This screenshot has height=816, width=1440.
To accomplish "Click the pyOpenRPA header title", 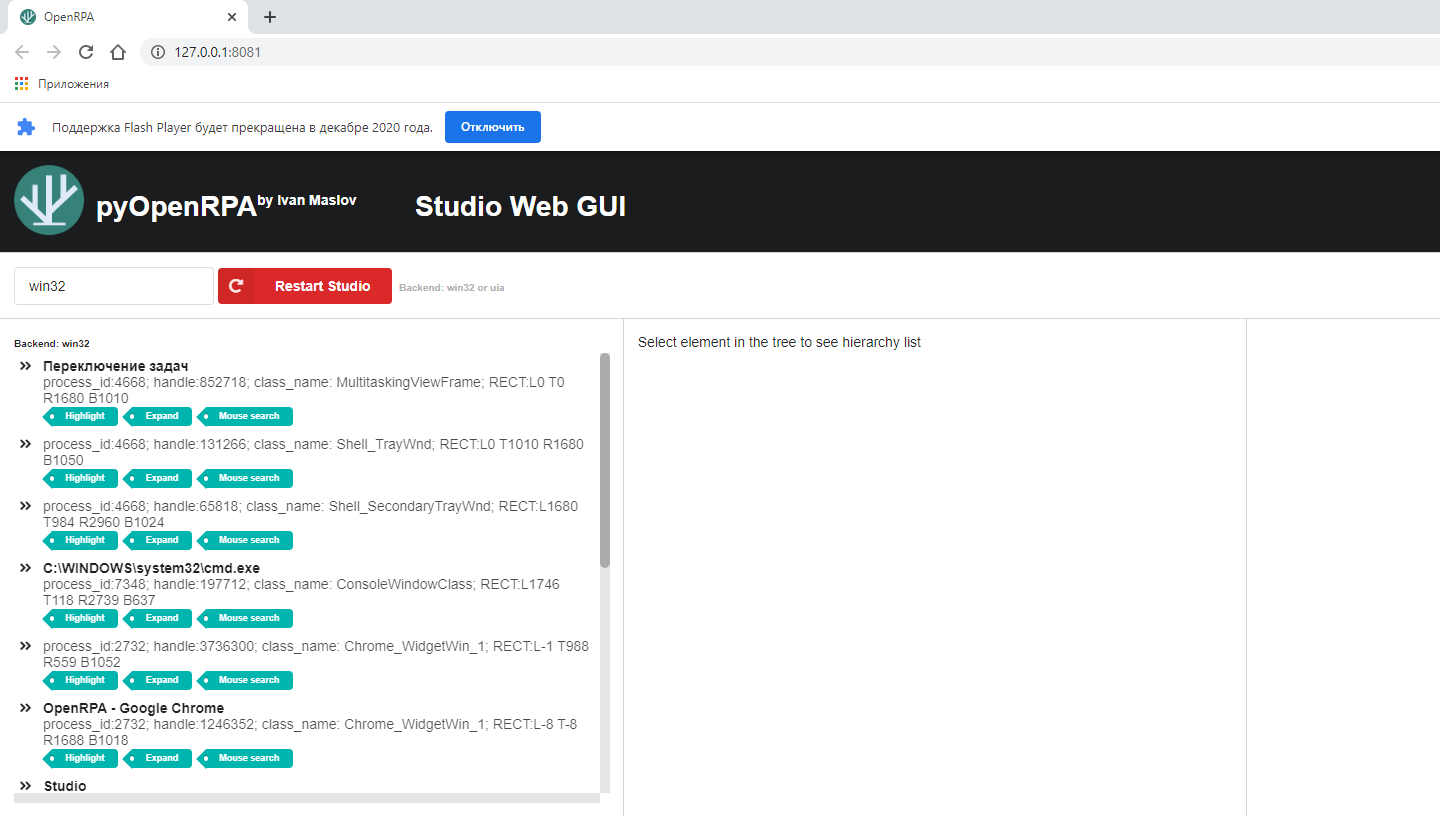I will [177, 206].
